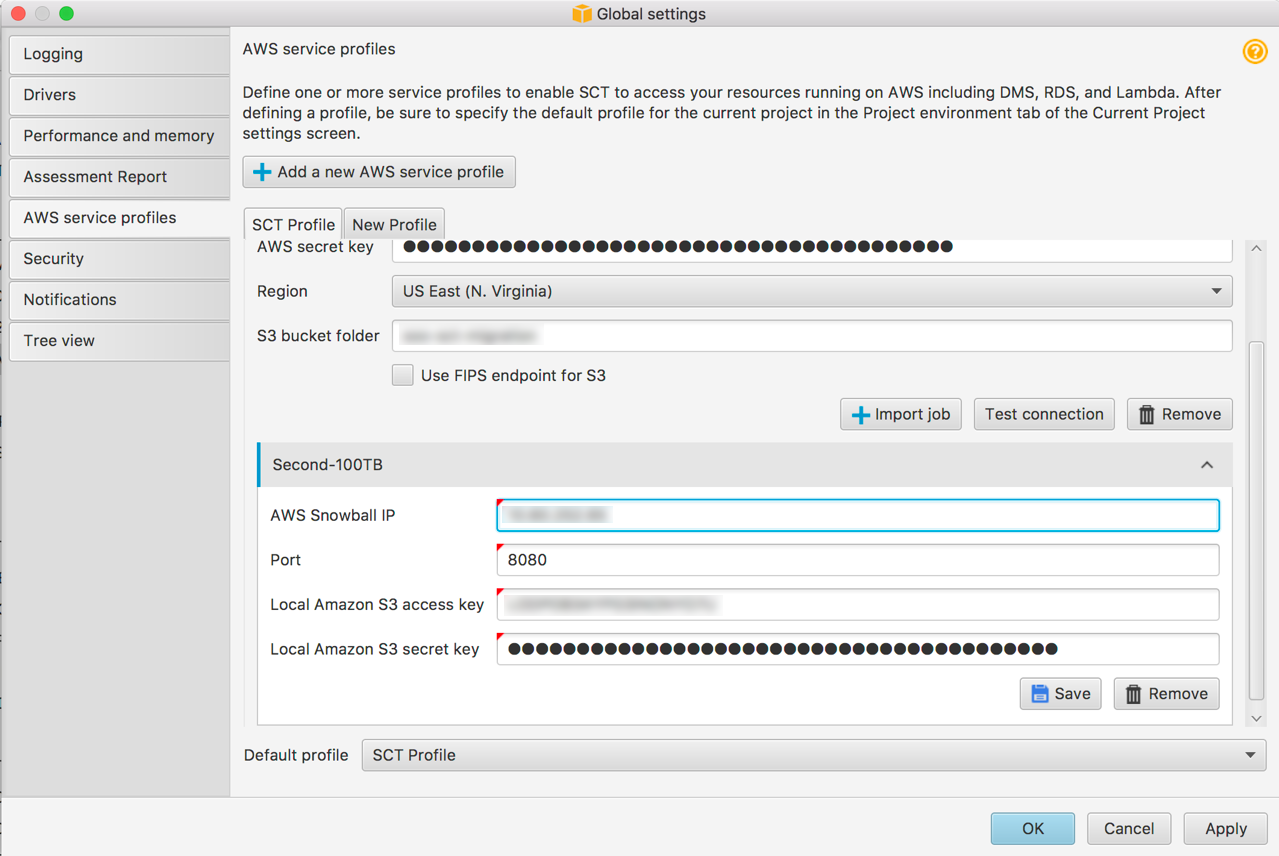Click the Import job plus icon
Screen dimensions: 1279x856
point(862,414)
